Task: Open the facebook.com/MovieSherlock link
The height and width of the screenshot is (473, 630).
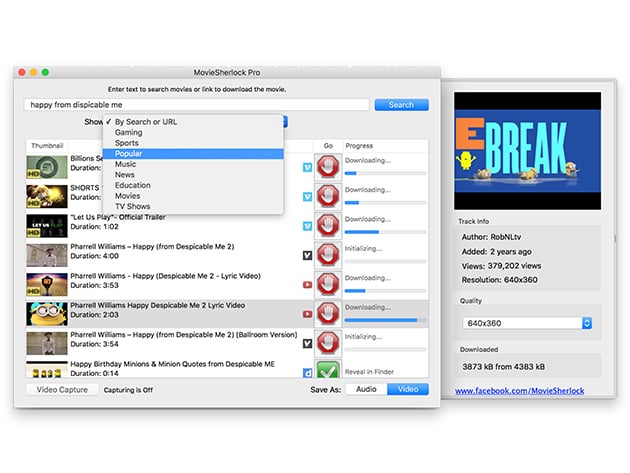Action: click(x=519, y=390)
